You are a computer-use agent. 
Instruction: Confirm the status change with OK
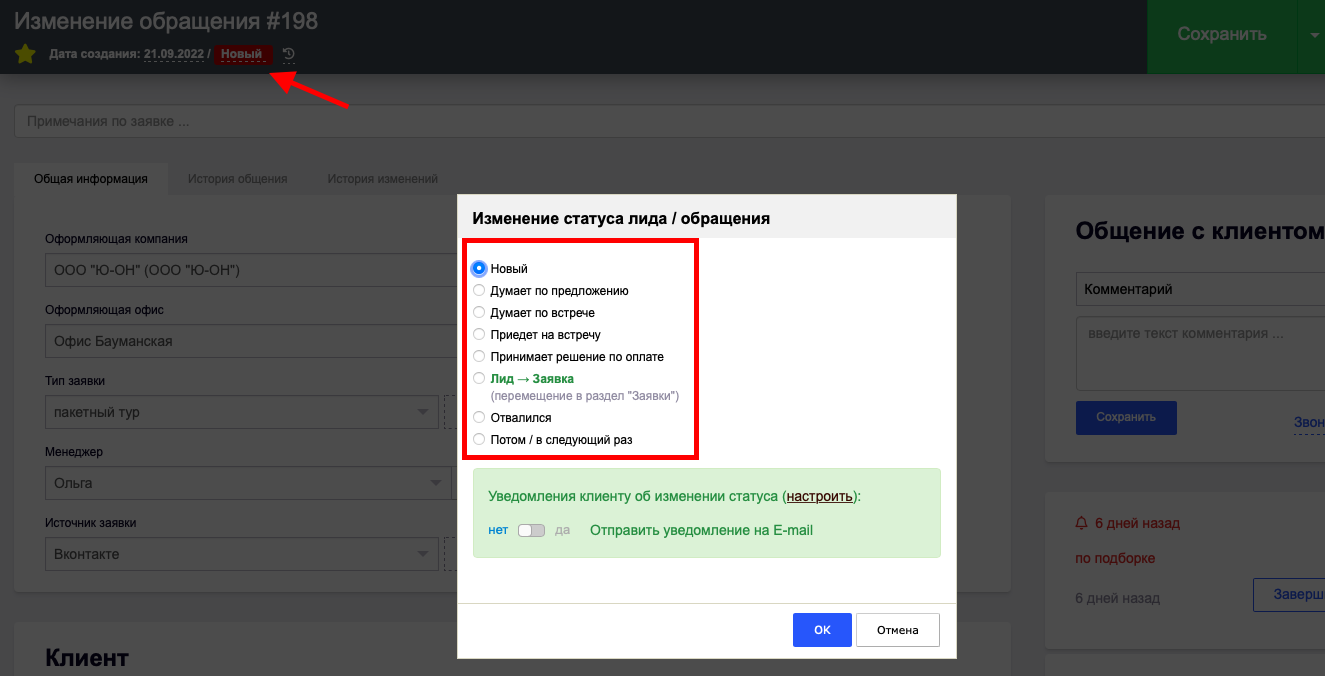coord(822,630)
